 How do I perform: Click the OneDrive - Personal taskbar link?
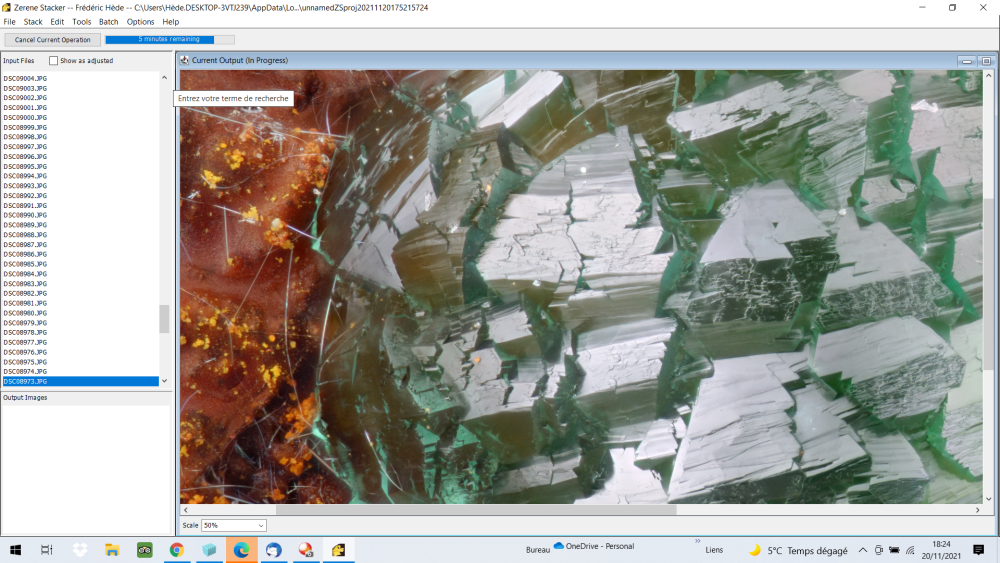tap(594, 547)
